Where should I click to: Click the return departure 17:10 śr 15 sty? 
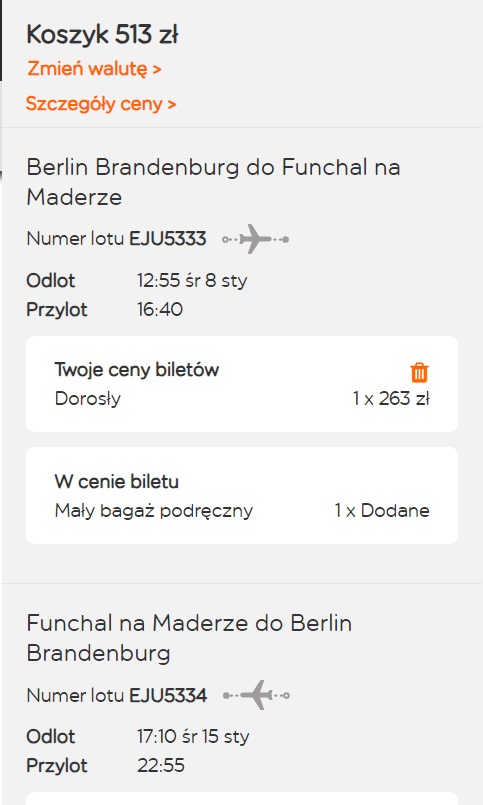(x=193, y=736)
